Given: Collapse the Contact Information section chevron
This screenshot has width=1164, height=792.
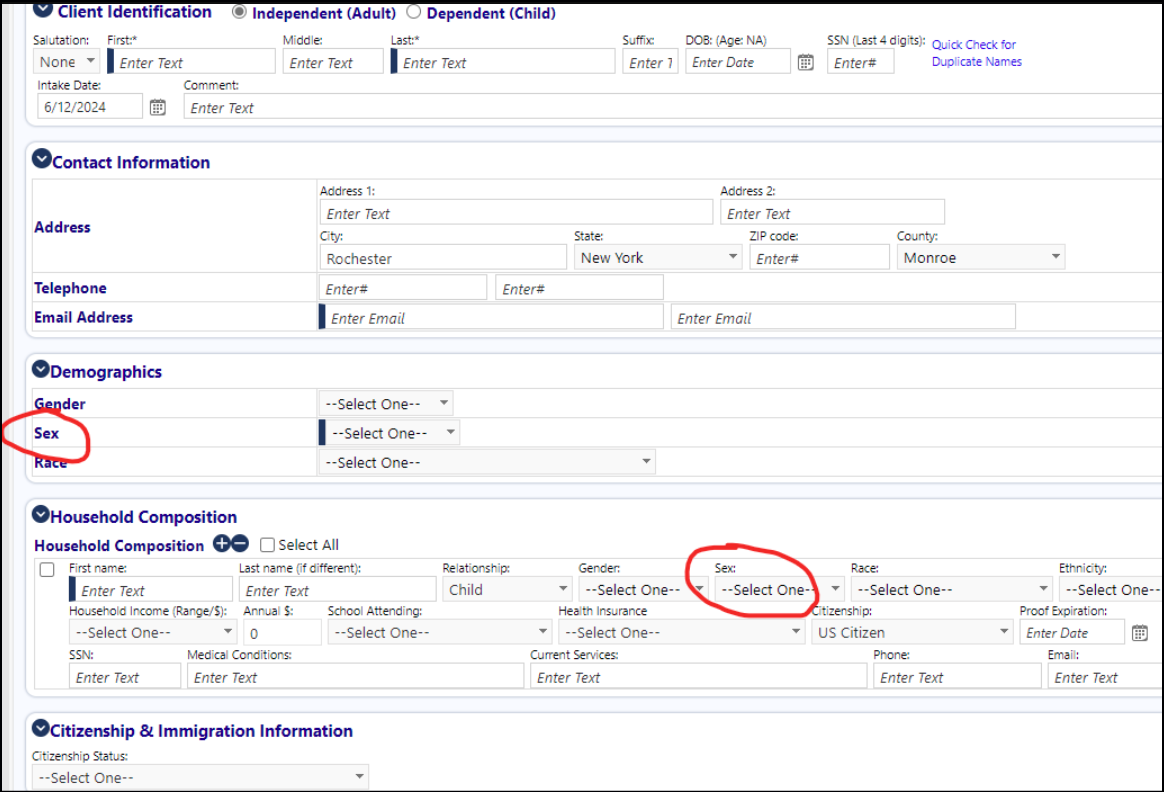Looking at the screenshot, I should [x=42, y=158].
